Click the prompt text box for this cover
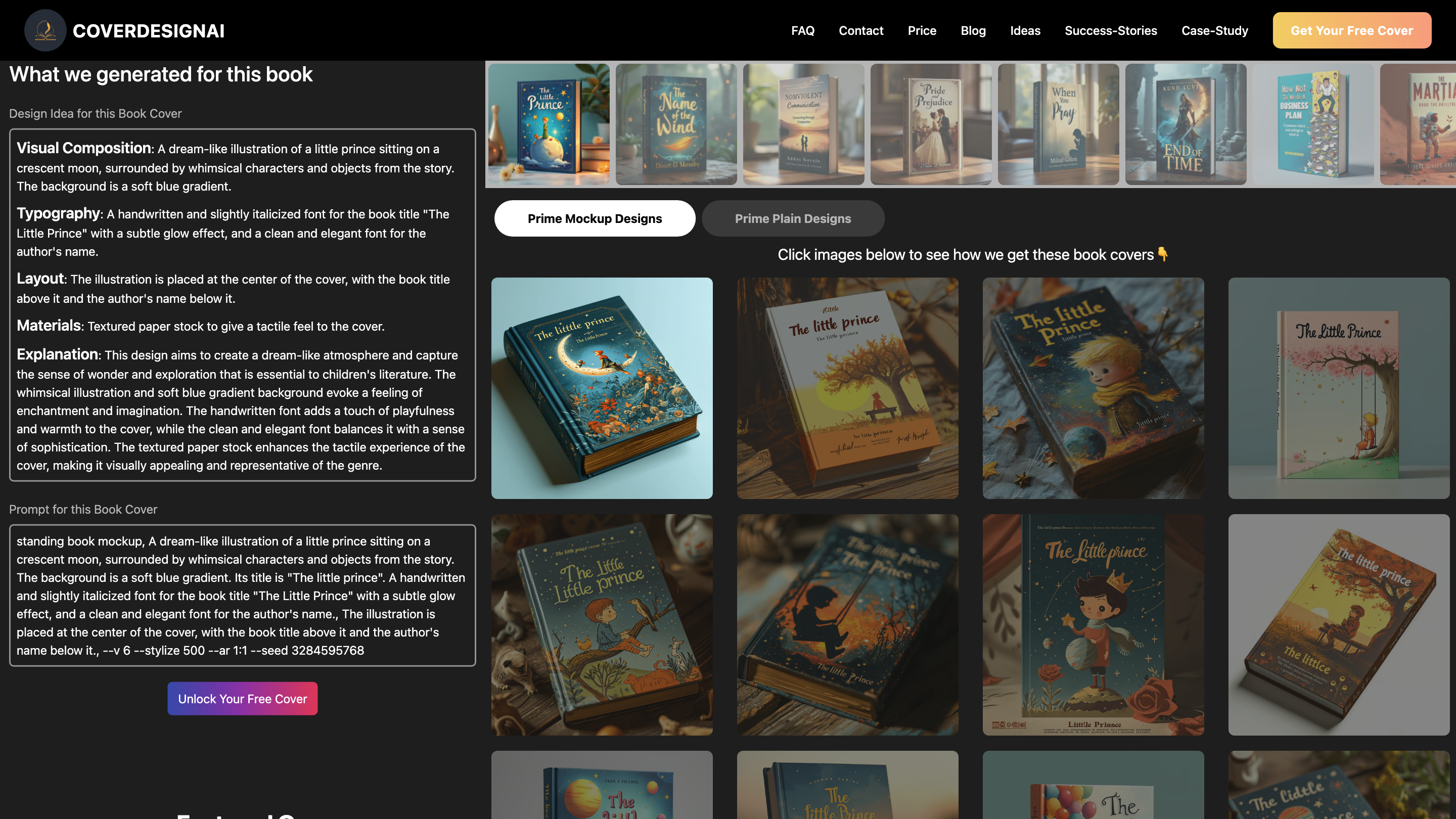 pos(242,596)
